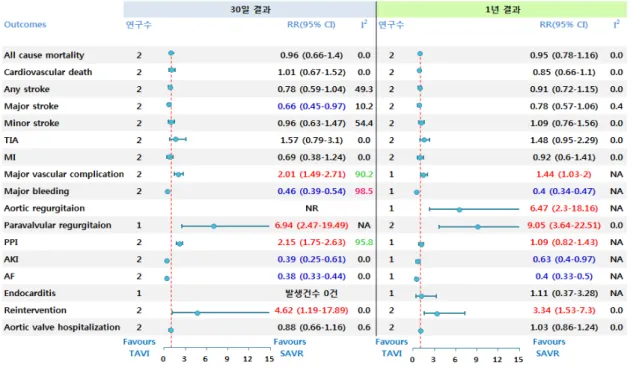Viewport: 633px width, 368px height.
Task: Click red value '1.09 (0.82-1.43)'
Action: 564,242
